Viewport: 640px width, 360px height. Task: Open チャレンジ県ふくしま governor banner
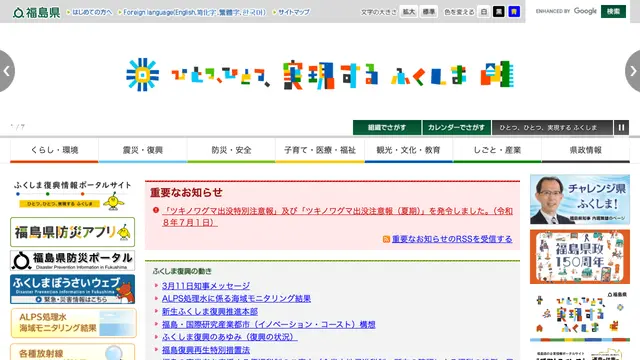pos(580,200)
